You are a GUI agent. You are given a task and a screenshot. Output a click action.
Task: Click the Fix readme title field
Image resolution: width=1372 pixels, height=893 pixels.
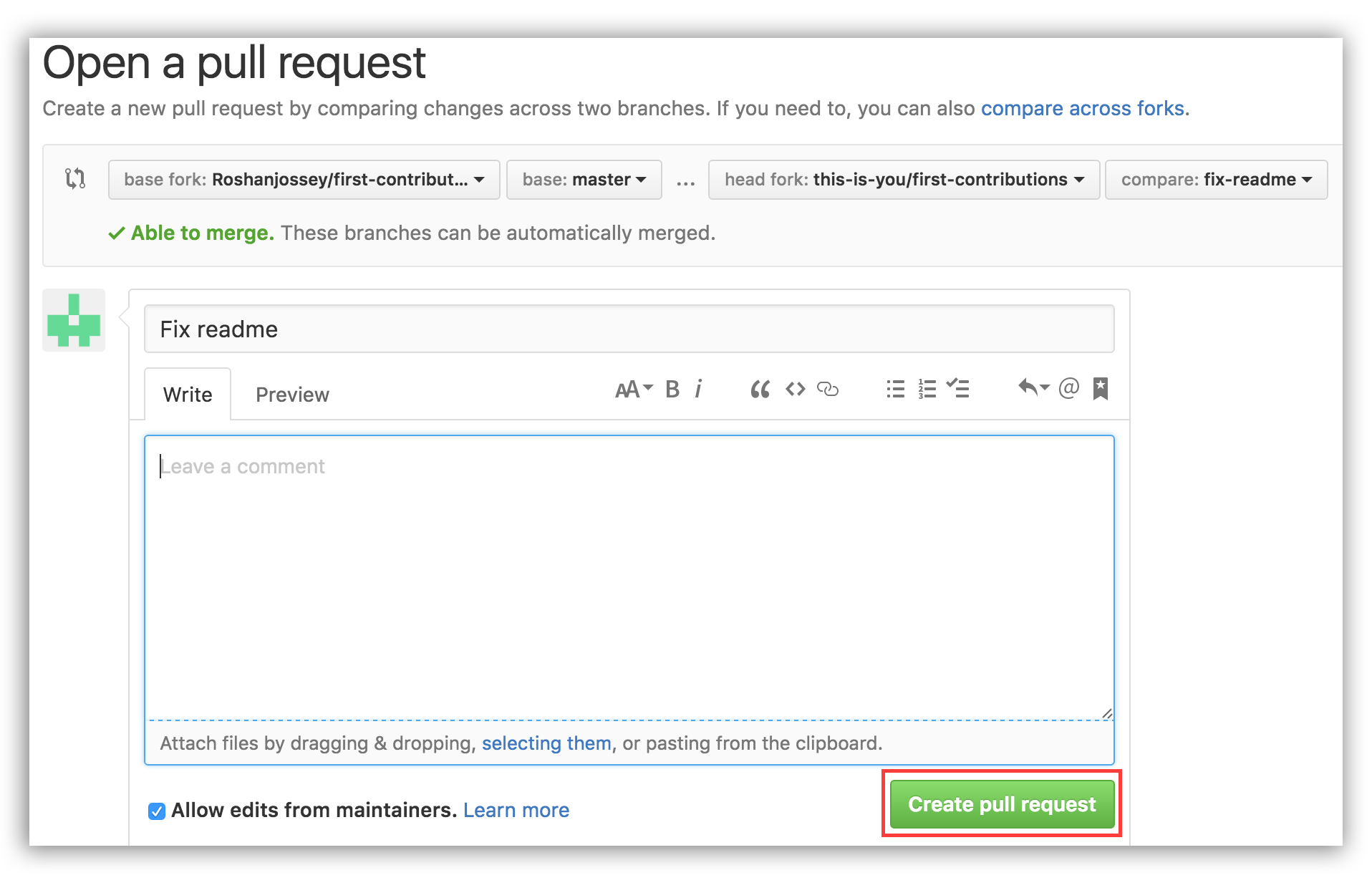coord(629,329)
